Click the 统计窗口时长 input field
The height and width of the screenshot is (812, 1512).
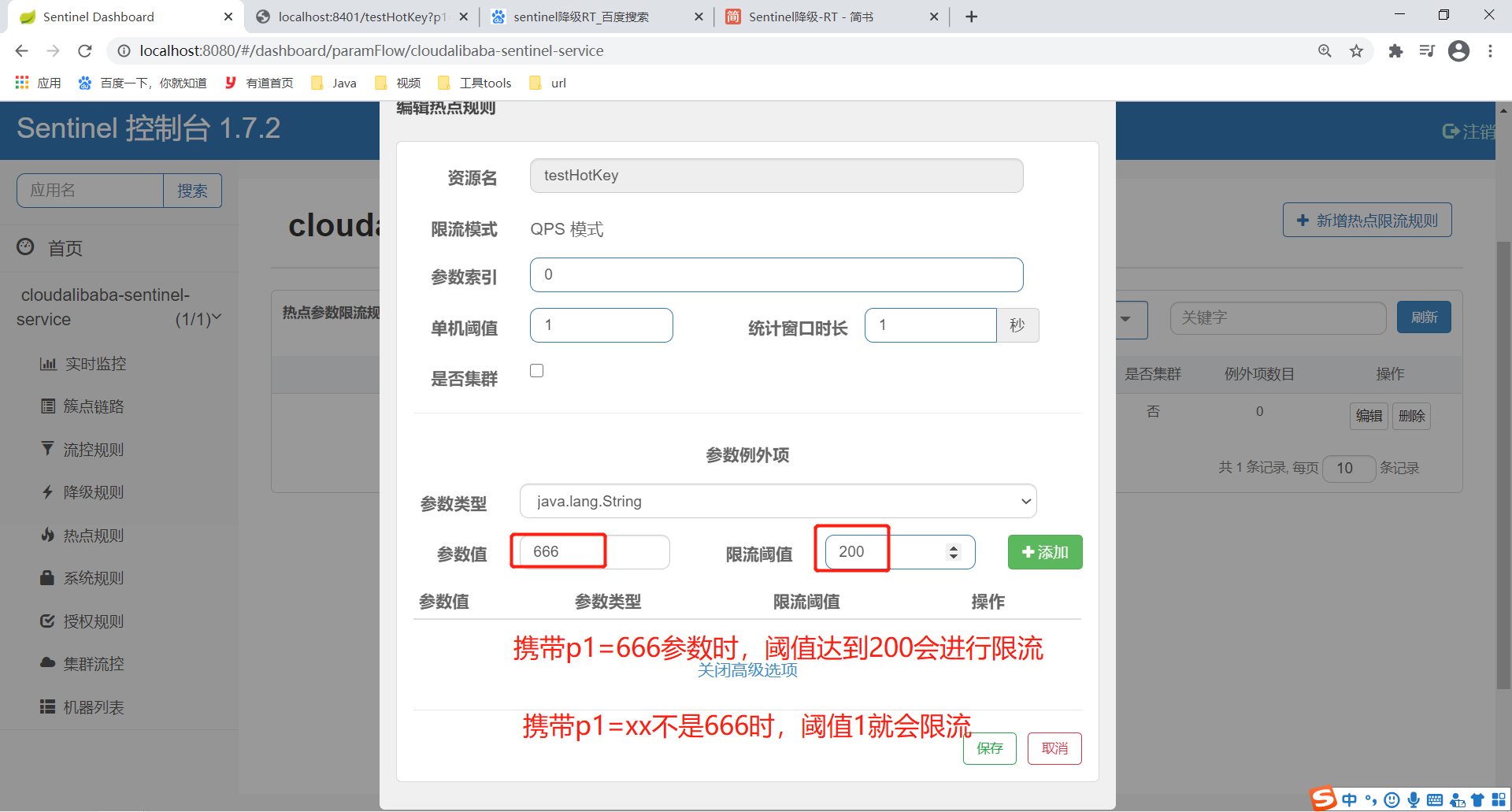tap(931, 325)
